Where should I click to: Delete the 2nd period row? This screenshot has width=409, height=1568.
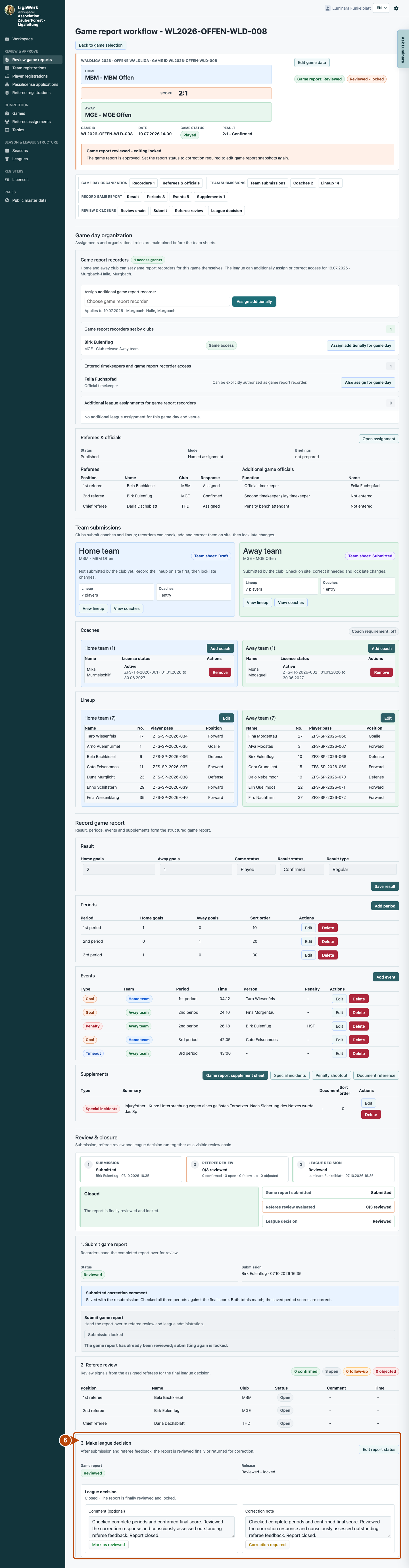click(x=327, y=942)
